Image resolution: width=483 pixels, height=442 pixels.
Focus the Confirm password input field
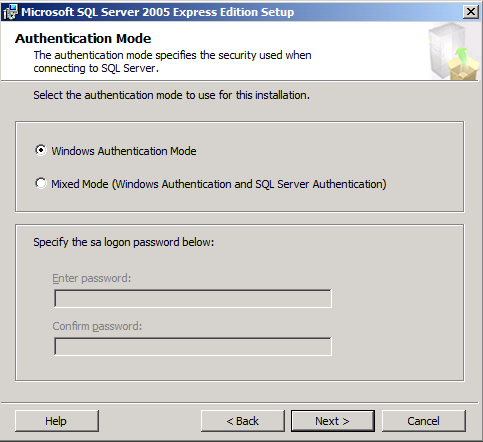coord(193,346)
